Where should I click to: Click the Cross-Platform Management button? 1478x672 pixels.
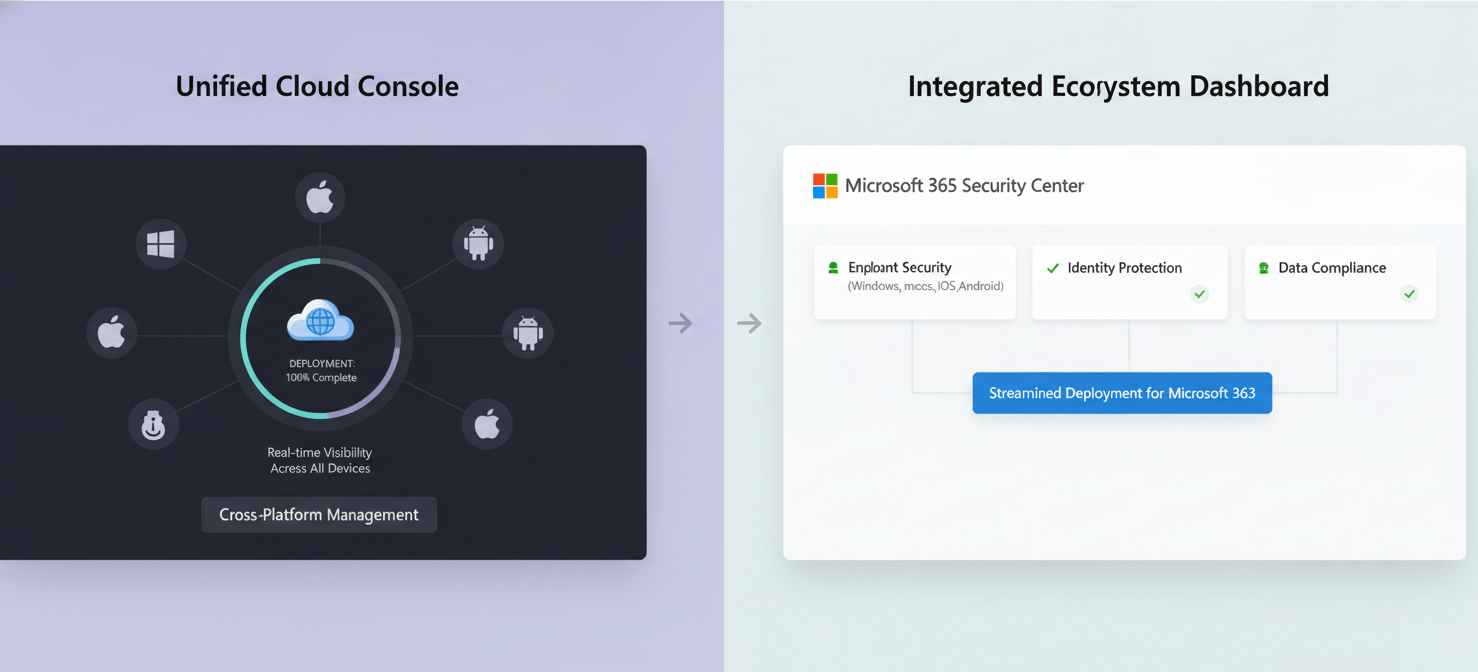coord(319,515)
